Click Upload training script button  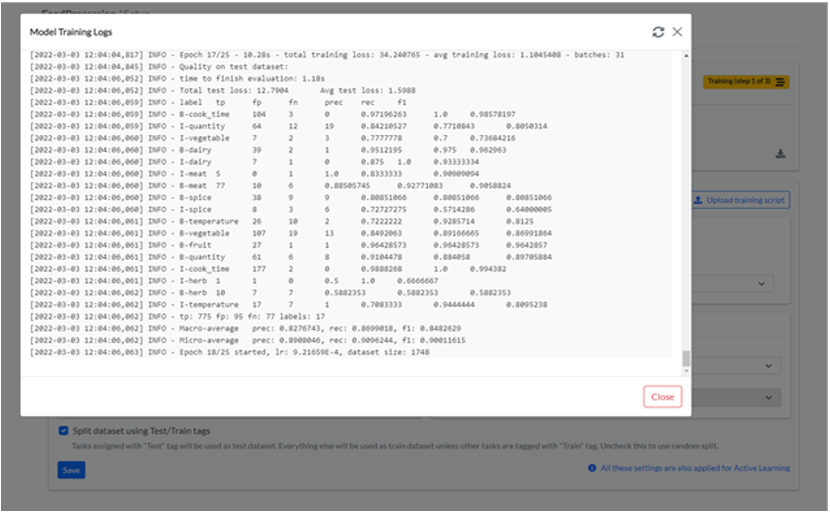click(x=741, y=200)
